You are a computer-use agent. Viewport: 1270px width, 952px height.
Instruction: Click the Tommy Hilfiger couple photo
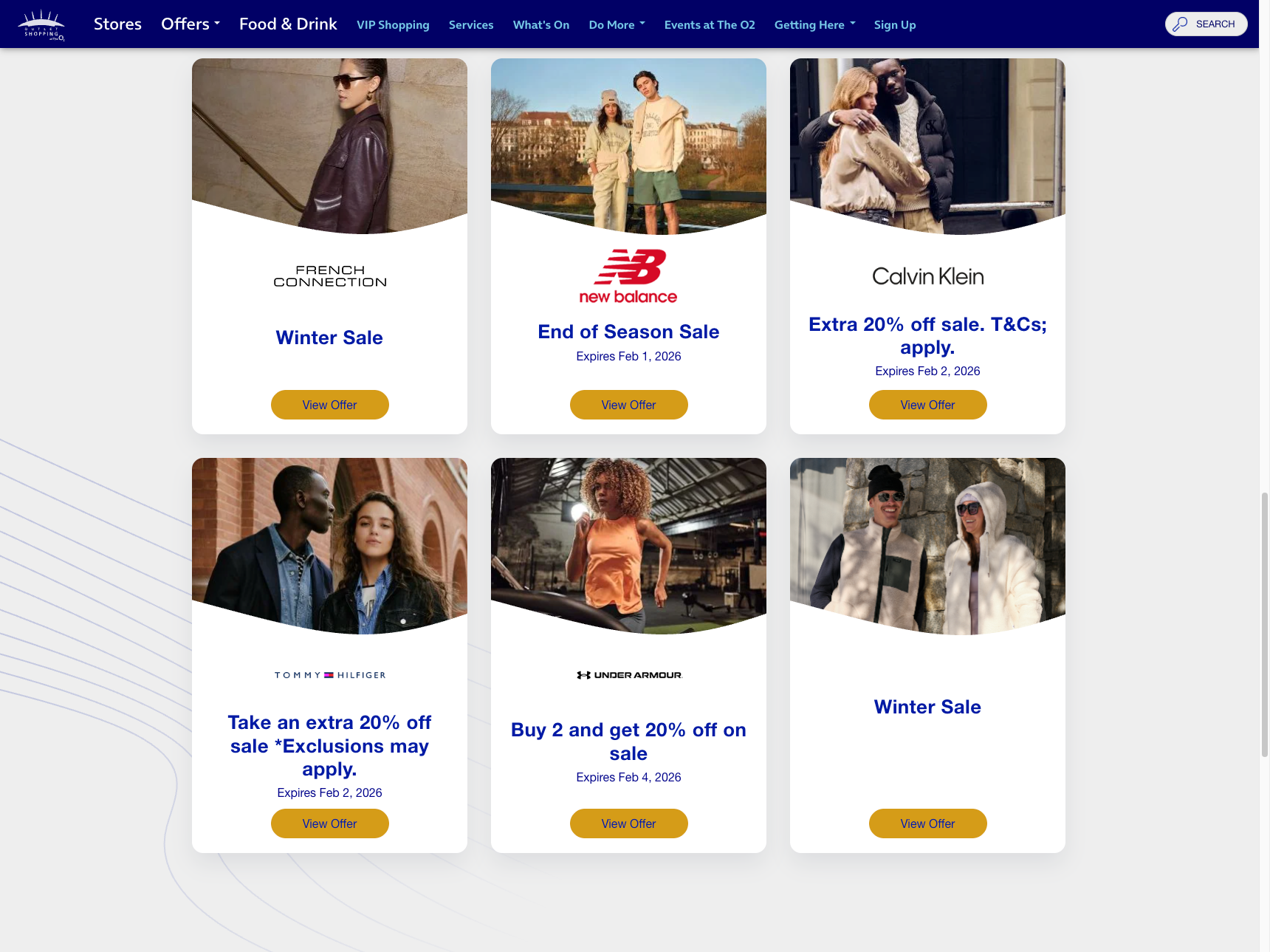click(329, 545)
